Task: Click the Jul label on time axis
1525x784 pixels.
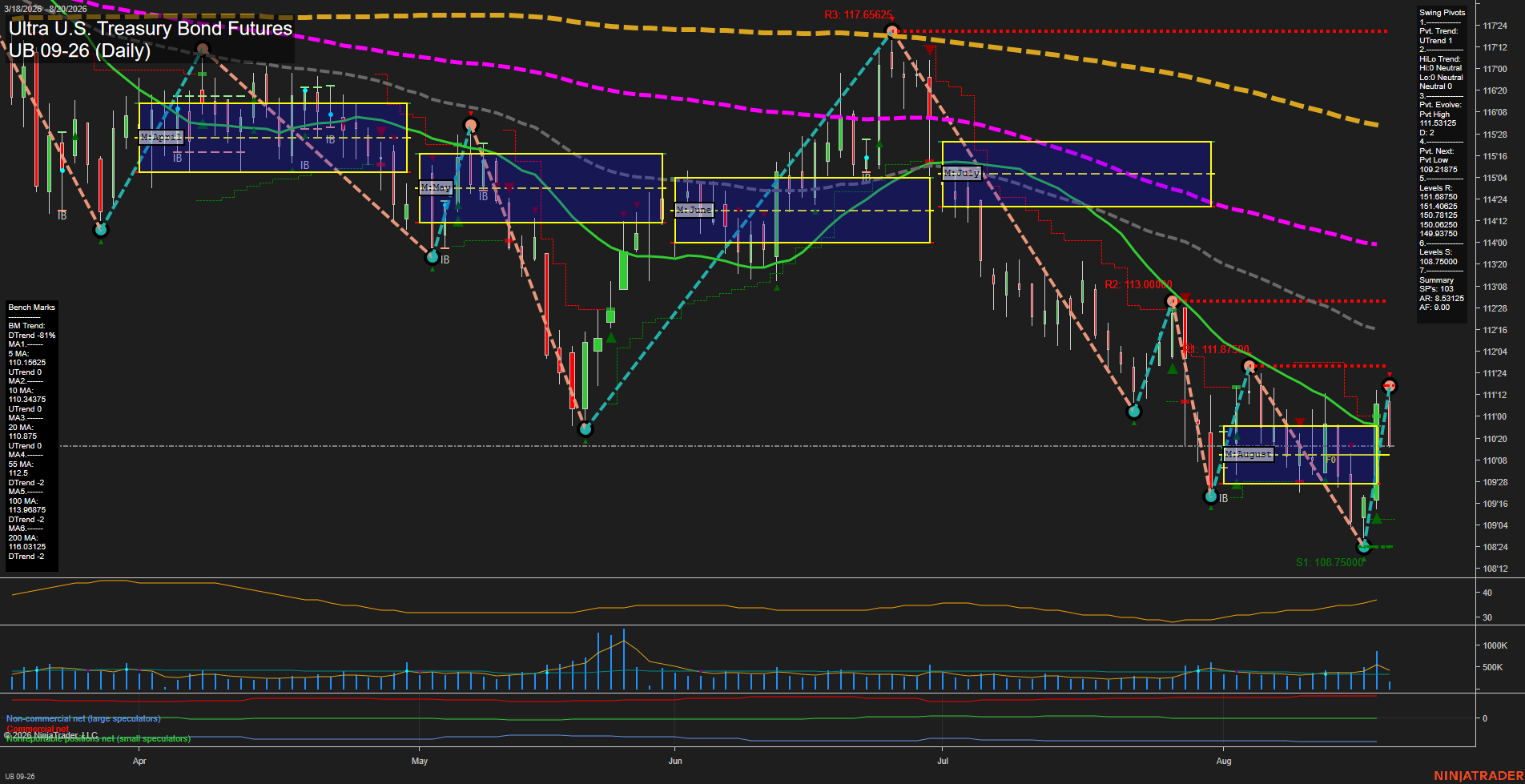Action: pyautogui.click(x=943, y=761)
